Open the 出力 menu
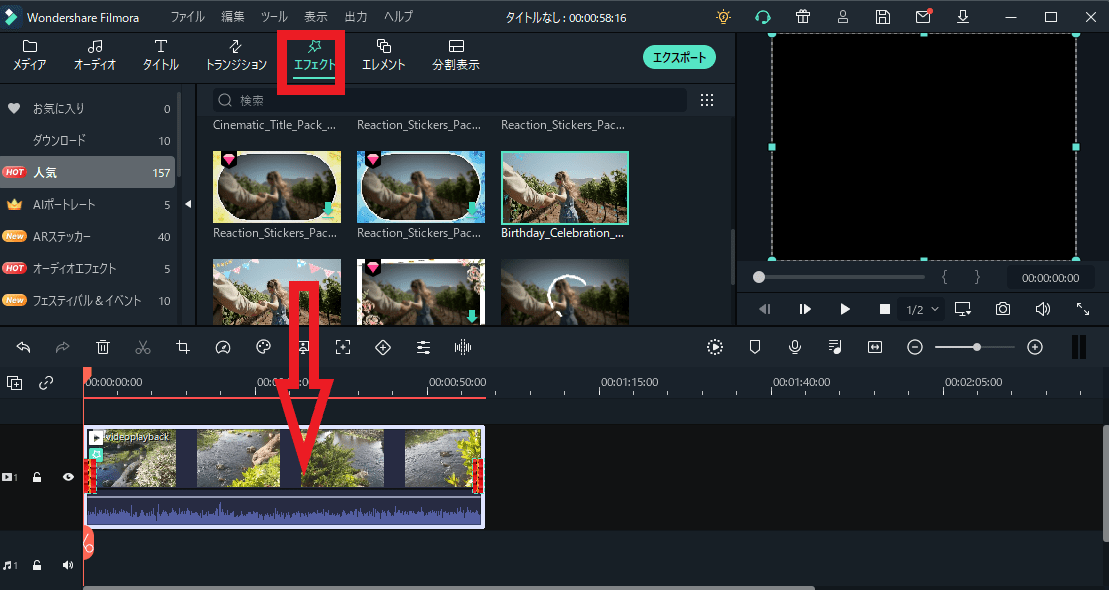This screenshot has width=1109, height=590. [x=356, y=17]
